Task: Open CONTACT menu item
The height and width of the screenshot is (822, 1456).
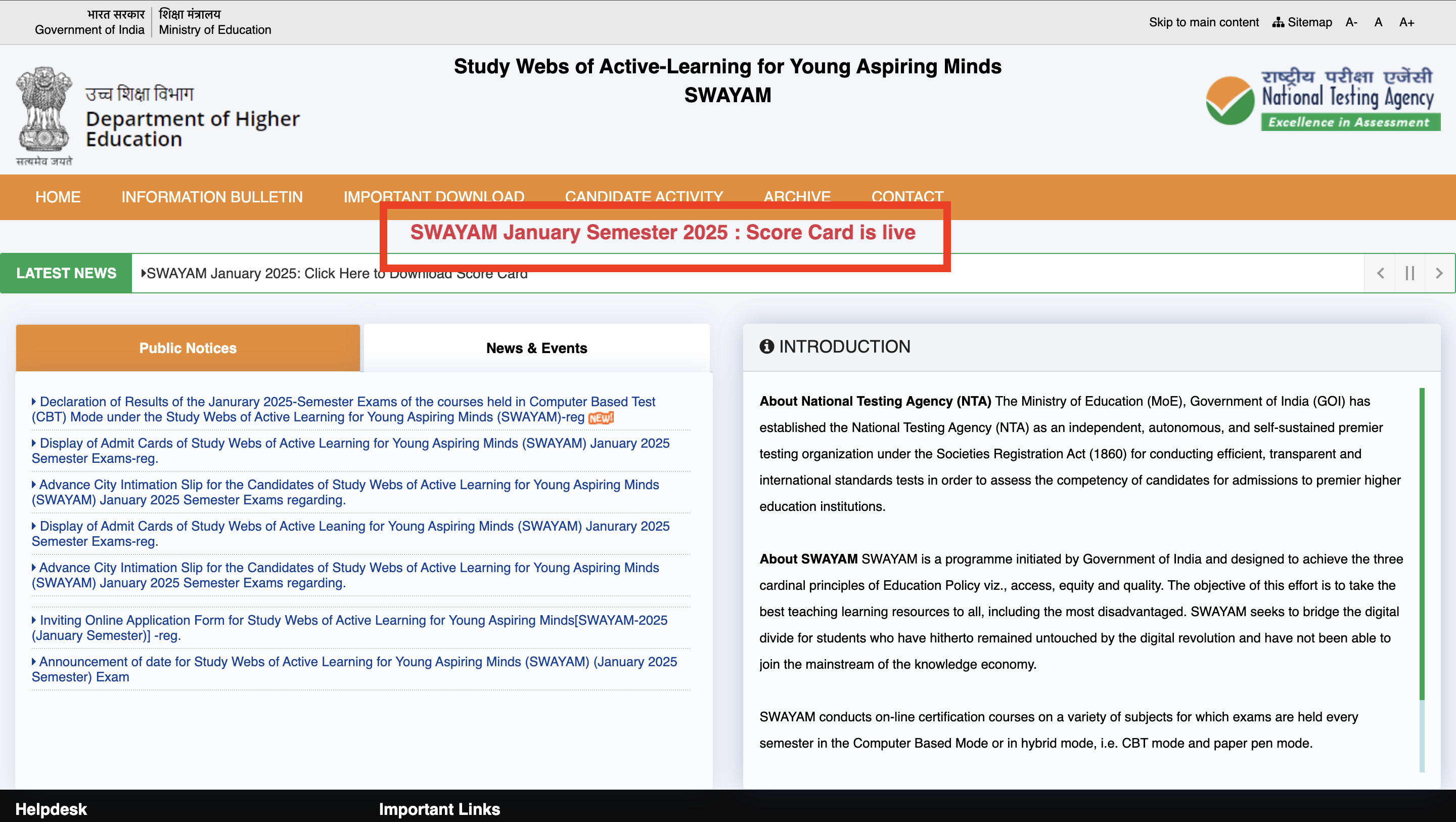Action: [907, 196]
